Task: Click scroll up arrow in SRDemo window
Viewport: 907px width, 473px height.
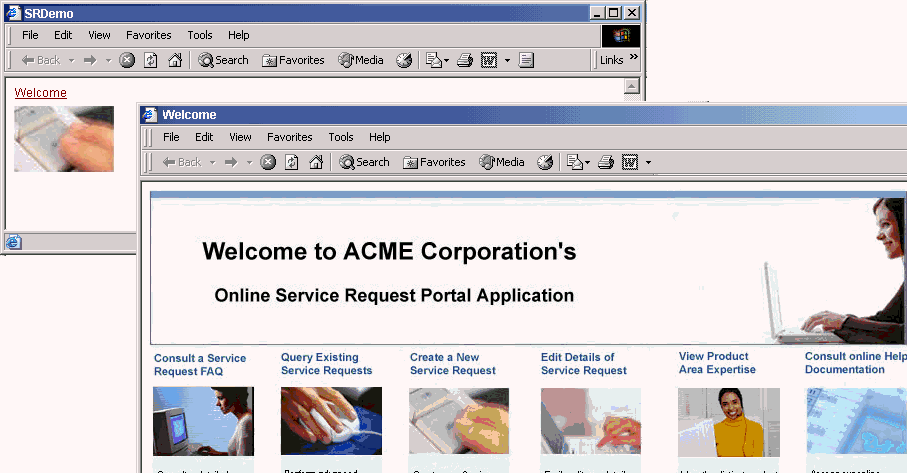Action: point(632,87)
